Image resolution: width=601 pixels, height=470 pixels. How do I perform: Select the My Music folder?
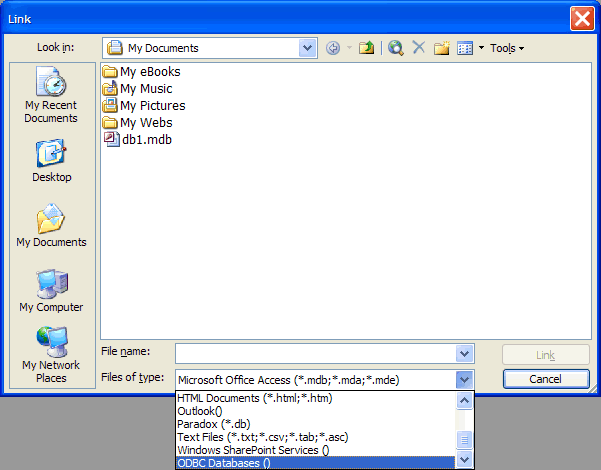point(137,89)
